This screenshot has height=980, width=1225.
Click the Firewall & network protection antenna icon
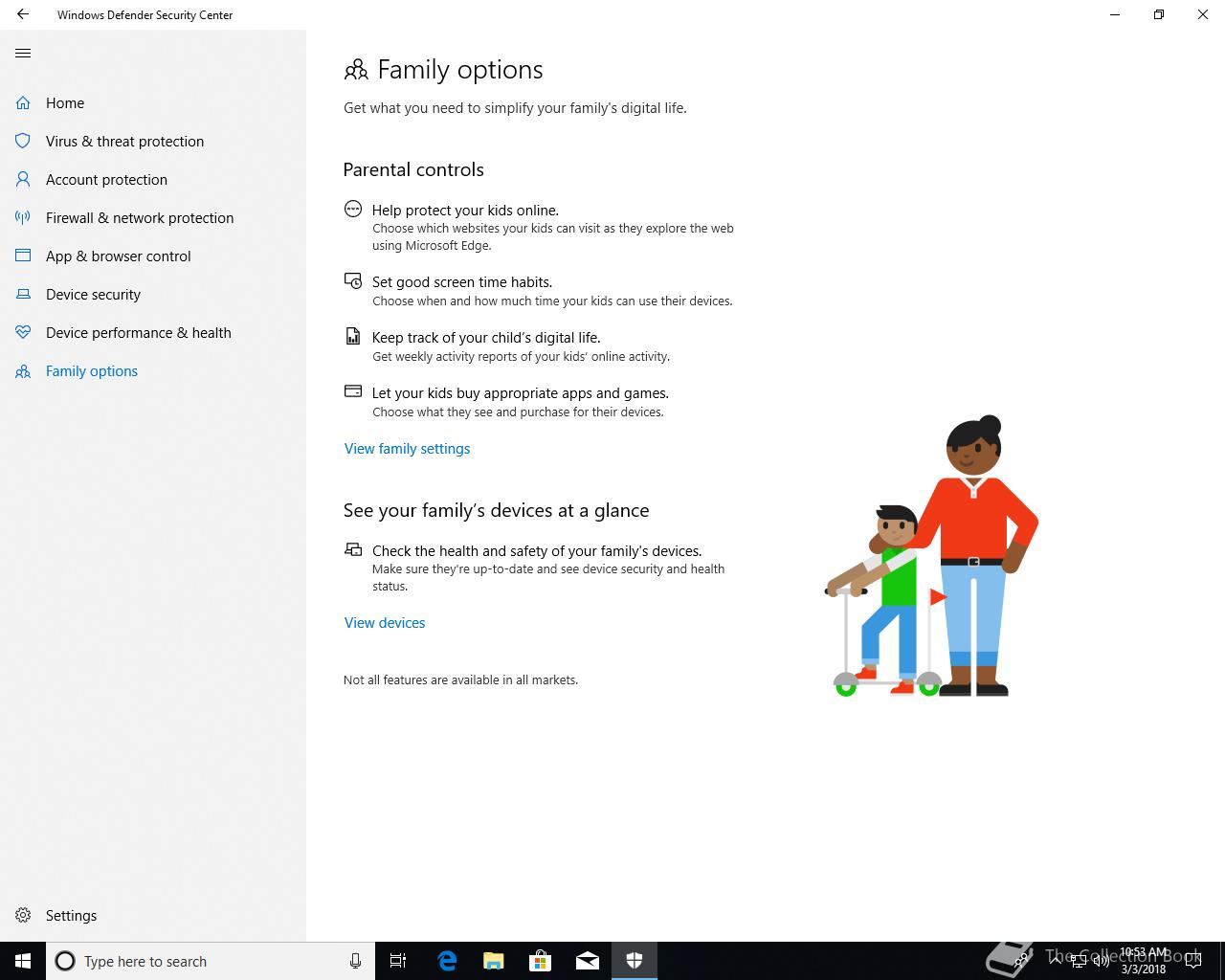[x=23, y=217]
